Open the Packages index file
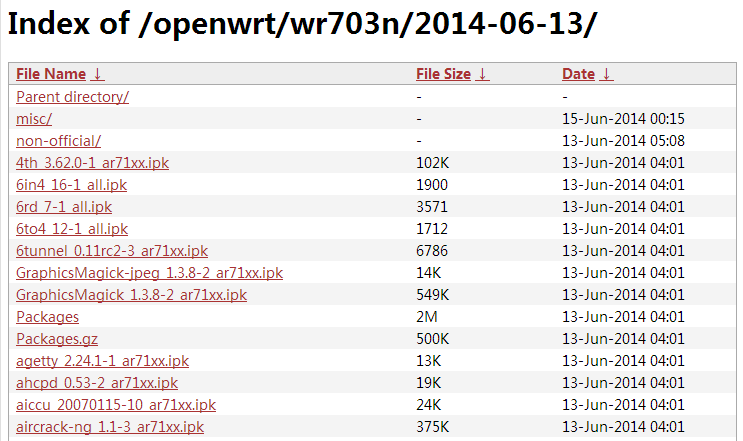This screenshot has height=441, width=743. coord(47,317)
